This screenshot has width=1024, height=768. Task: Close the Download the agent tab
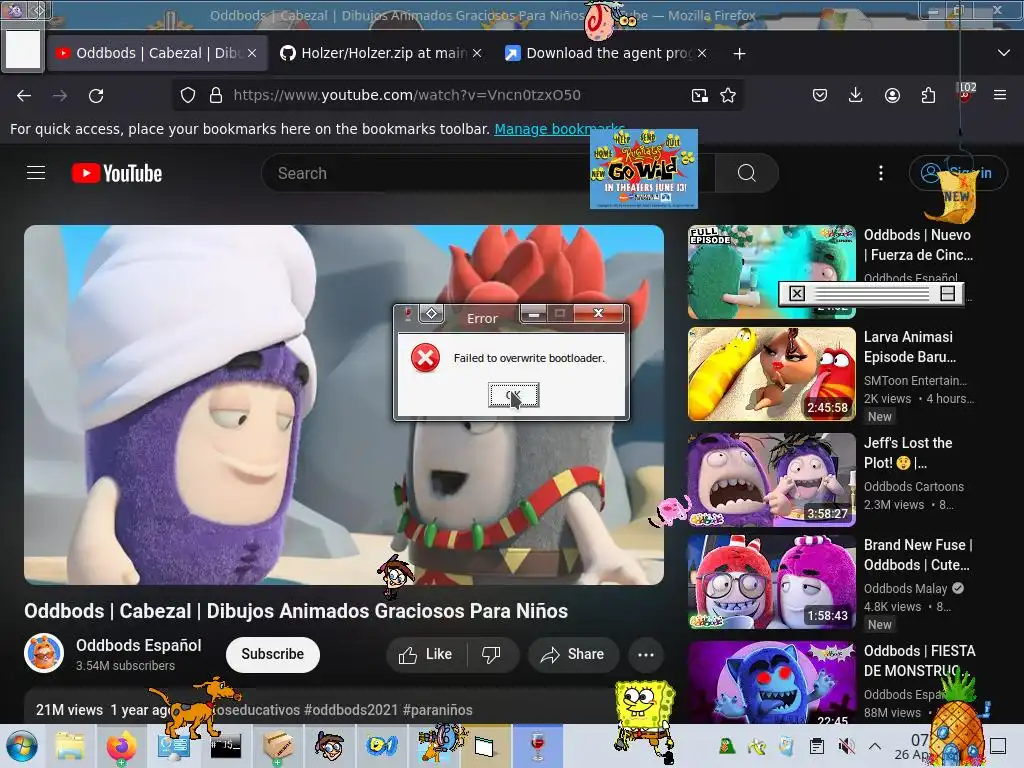702,53
